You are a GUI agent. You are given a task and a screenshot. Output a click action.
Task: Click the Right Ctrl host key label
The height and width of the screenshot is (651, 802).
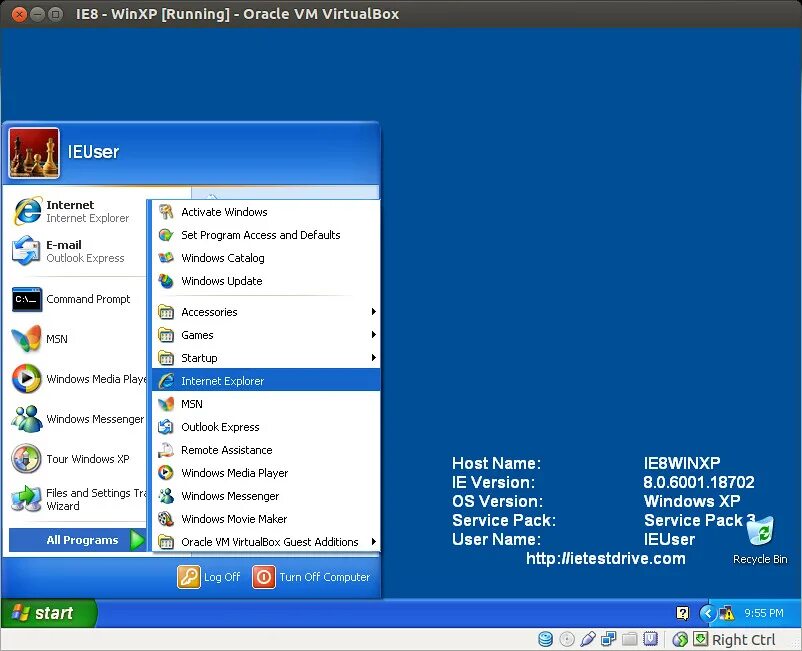[x=744, y=640]
